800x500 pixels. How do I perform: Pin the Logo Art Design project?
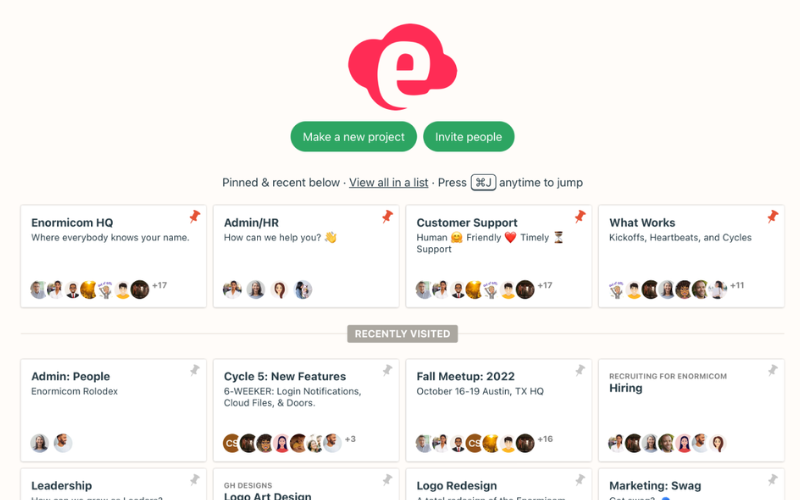[388, 480]
